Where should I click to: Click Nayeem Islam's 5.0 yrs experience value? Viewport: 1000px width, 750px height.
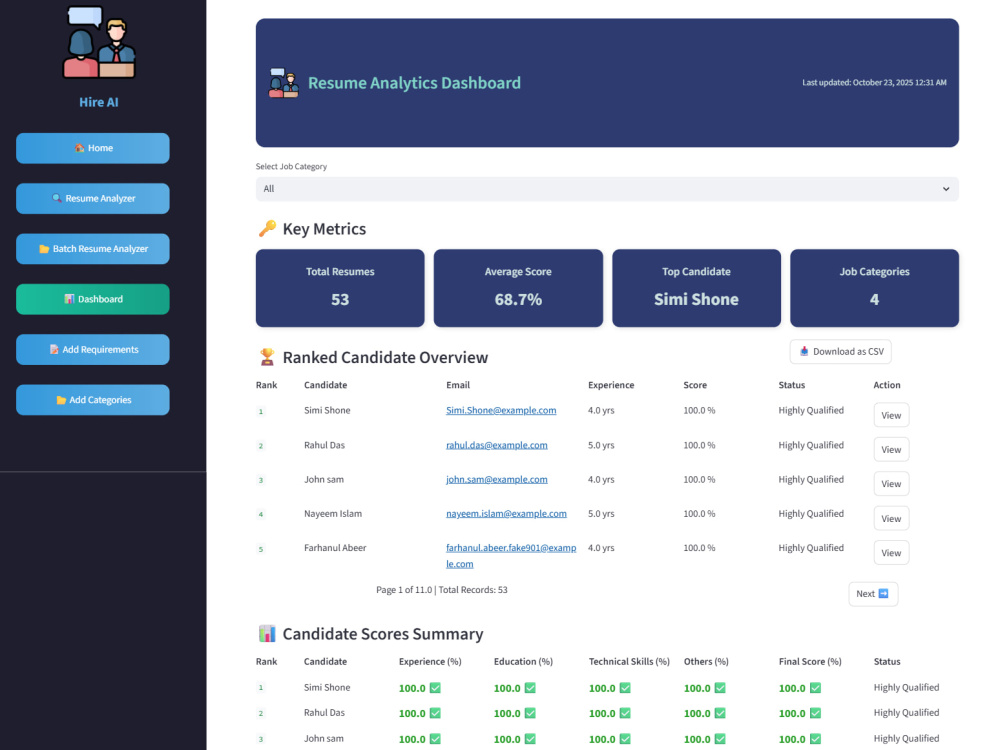point(601,513)
